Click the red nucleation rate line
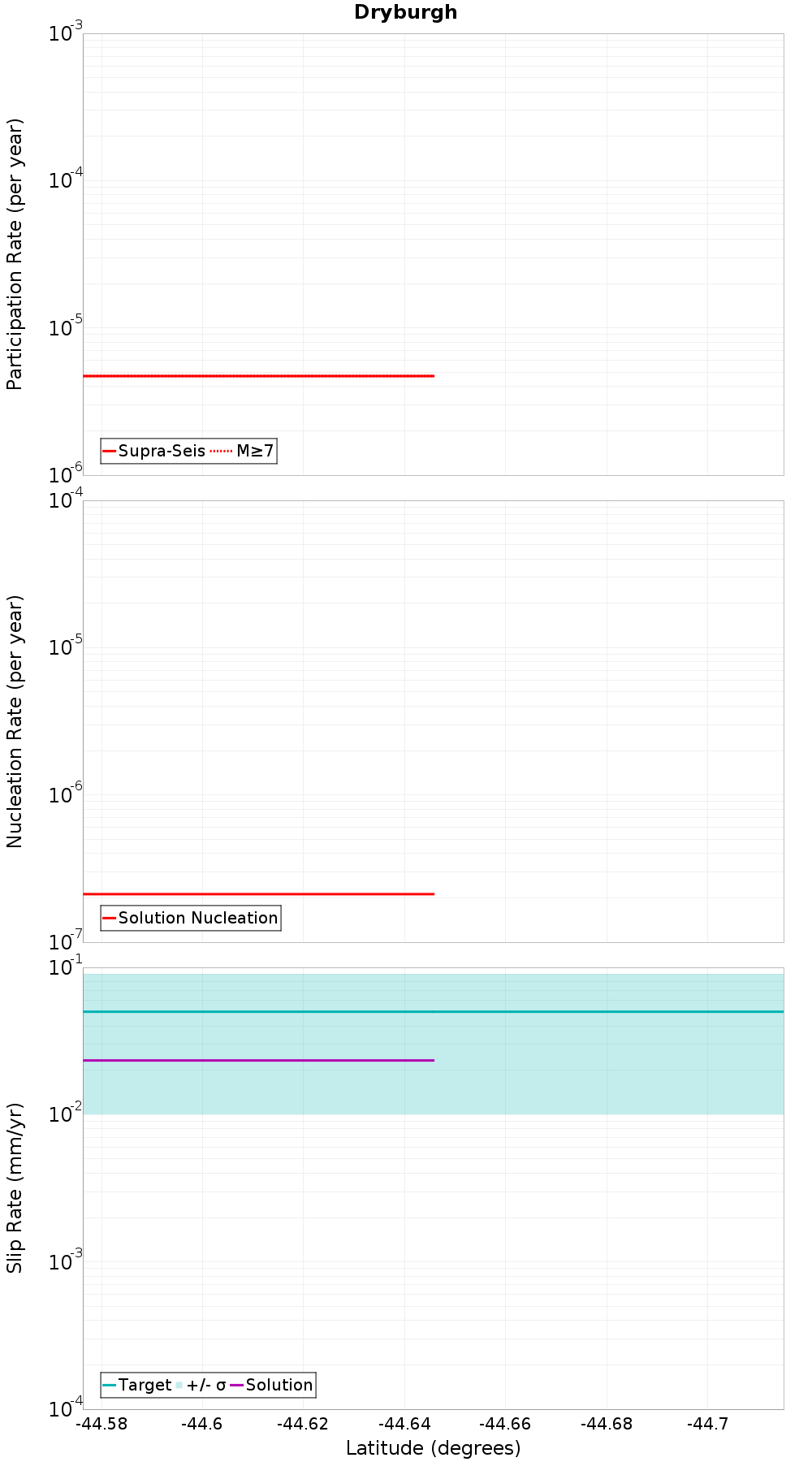812x1462 pixels. pyautogui.click(x=258, y=893)
